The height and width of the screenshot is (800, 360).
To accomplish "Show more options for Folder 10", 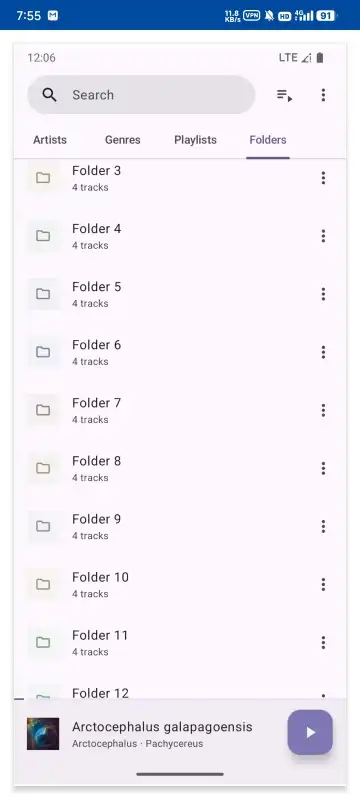I will coord(323,584).
